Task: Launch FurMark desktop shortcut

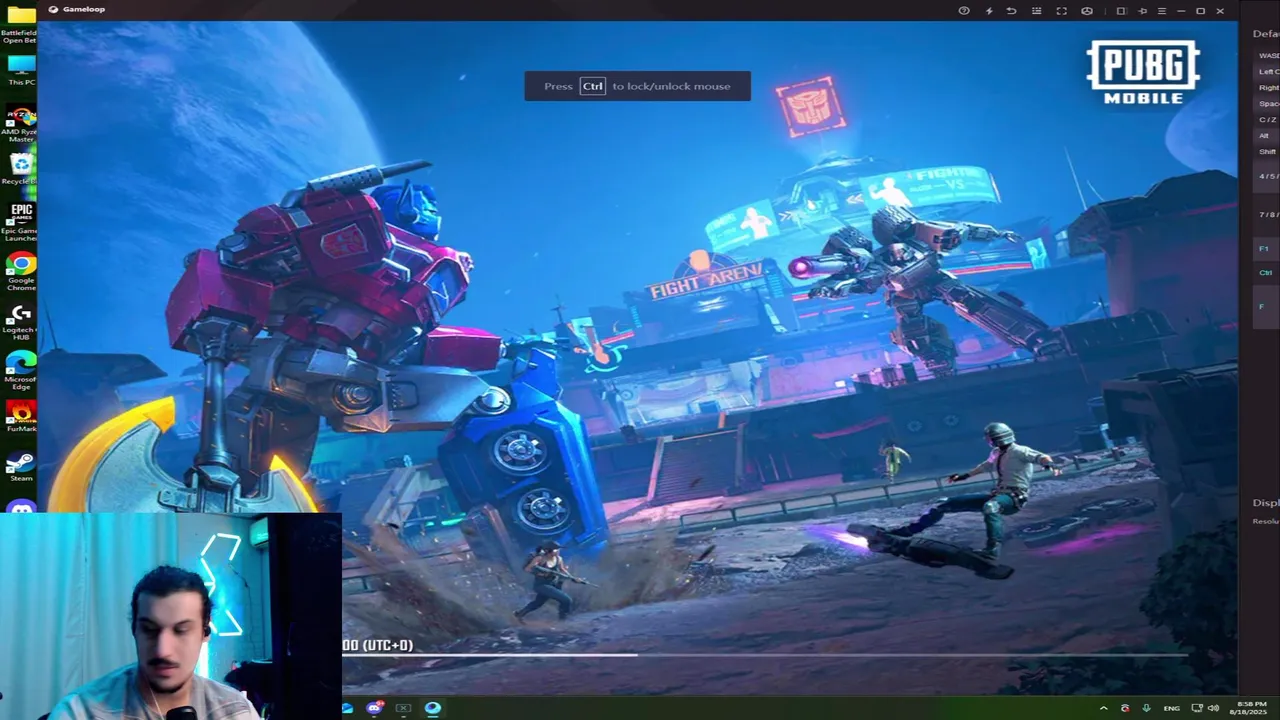Action: point(20,416)
